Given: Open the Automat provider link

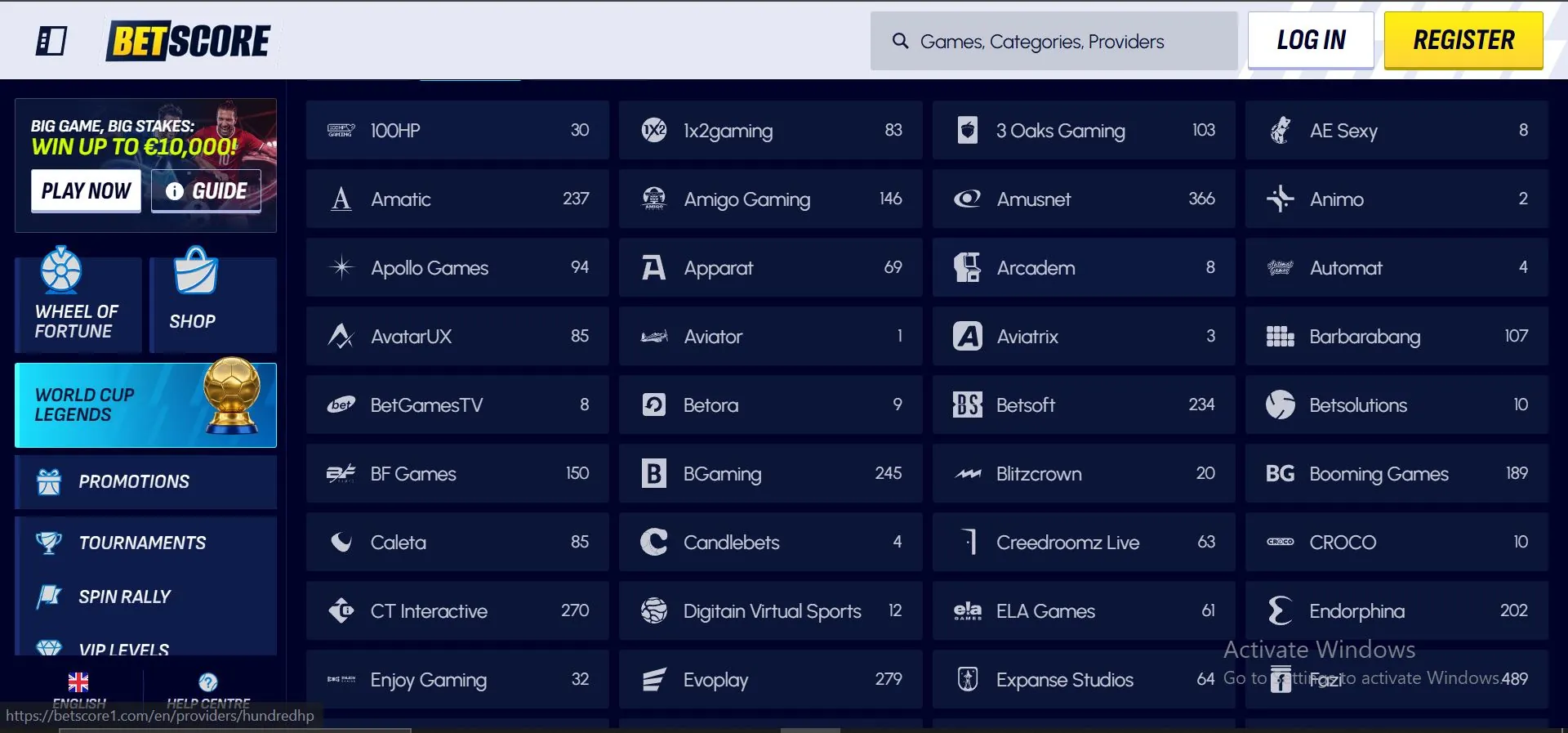Looking at the screenshot, I should [x=1396, y=267].
